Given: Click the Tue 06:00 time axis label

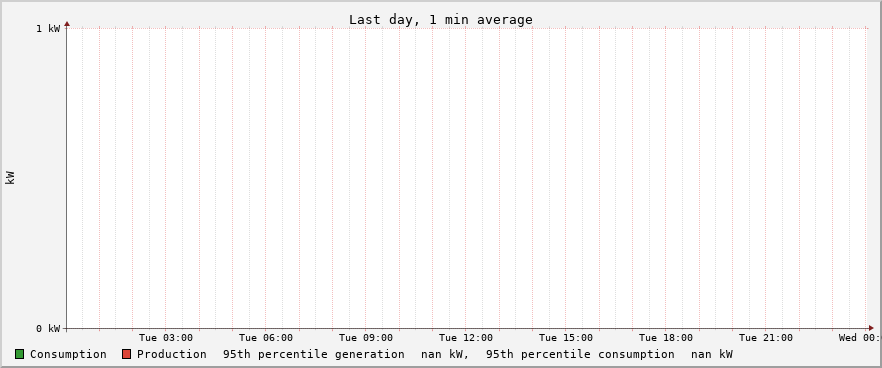Looking at the screenshot, I should (x=266, y=338).
